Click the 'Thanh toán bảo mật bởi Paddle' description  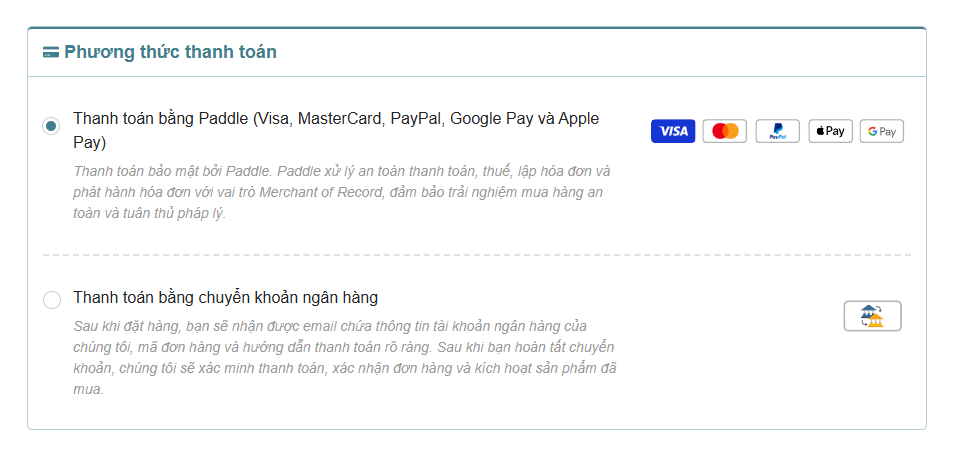(342, 193)
